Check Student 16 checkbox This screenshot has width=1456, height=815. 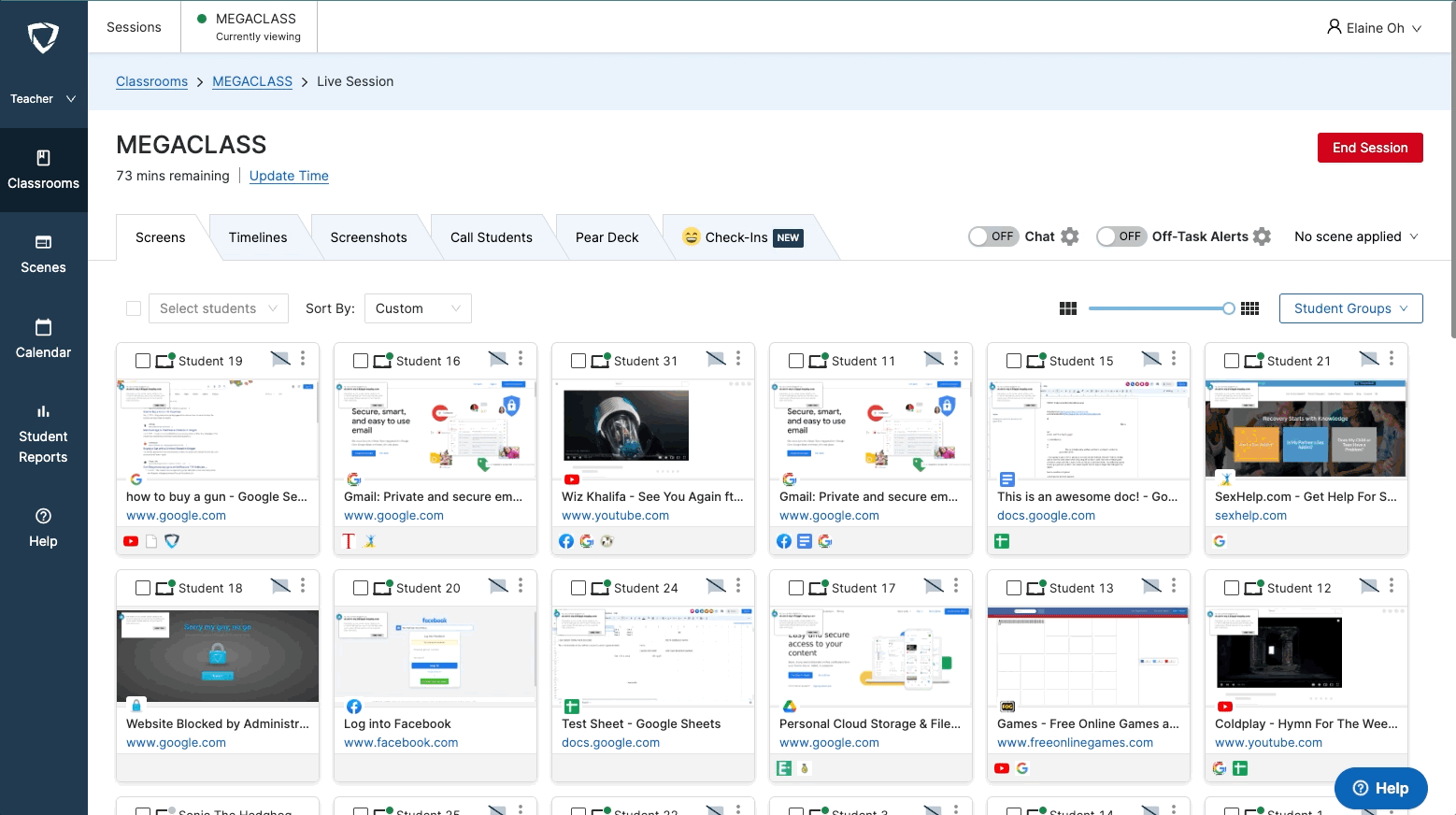pyautogui.click(x=361, y=361)
